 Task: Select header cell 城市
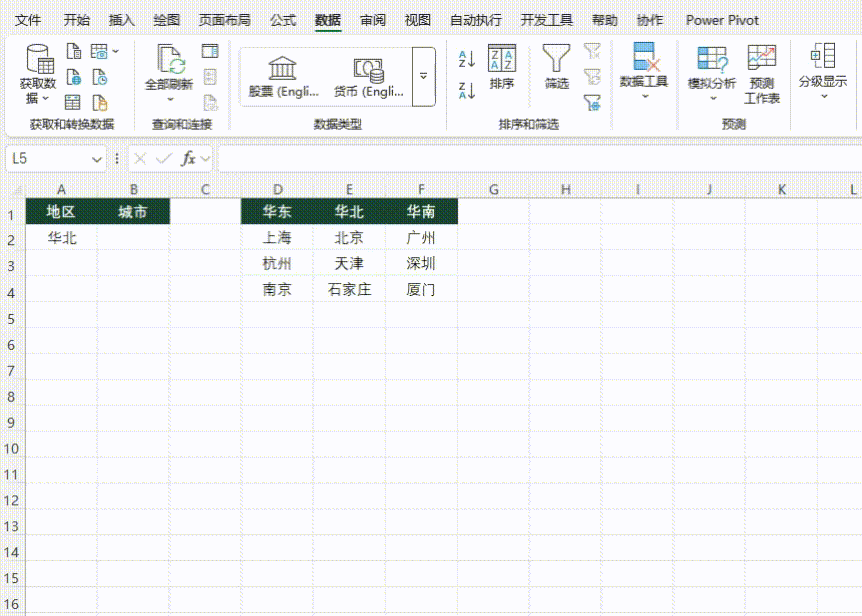(x=134, y=212)
